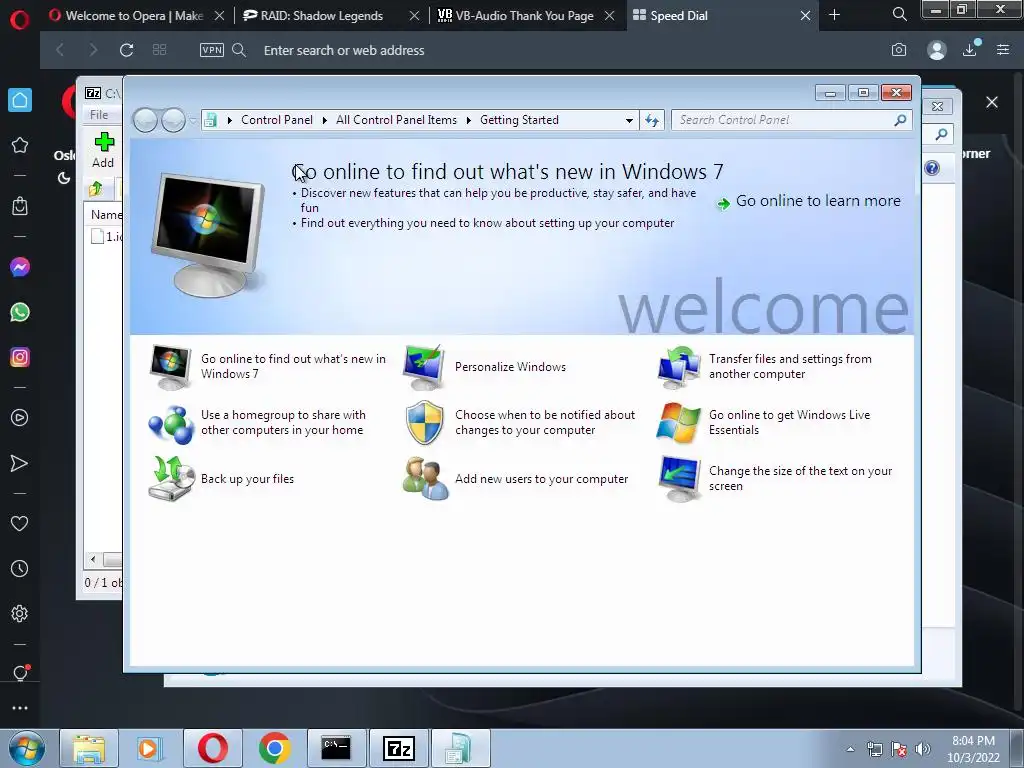The width and height of the screenshot is (1024, 768).
Task: Select Use a homegroup to share item
Action: tap(257, 423)
